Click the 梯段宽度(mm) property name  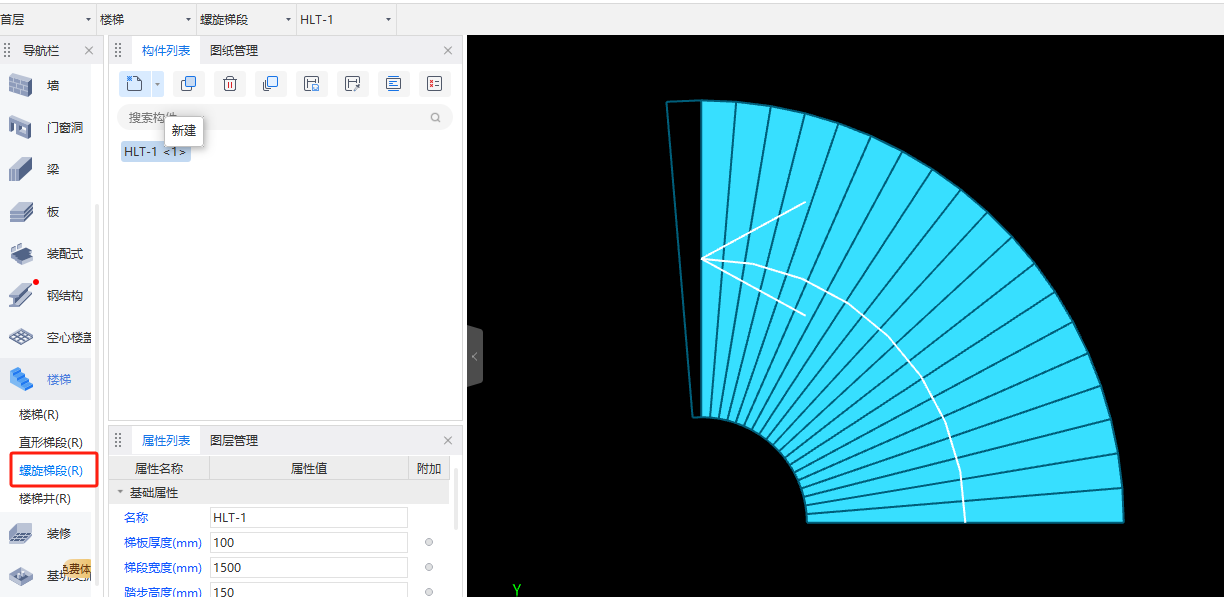(163, 567)
